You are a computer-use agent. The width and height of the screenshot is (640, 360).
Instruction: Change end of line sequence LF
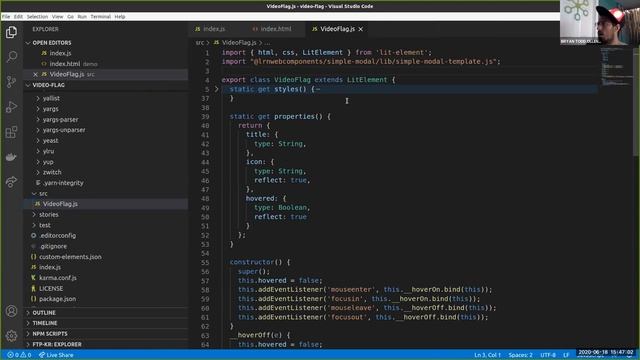(x=566, y=355)
